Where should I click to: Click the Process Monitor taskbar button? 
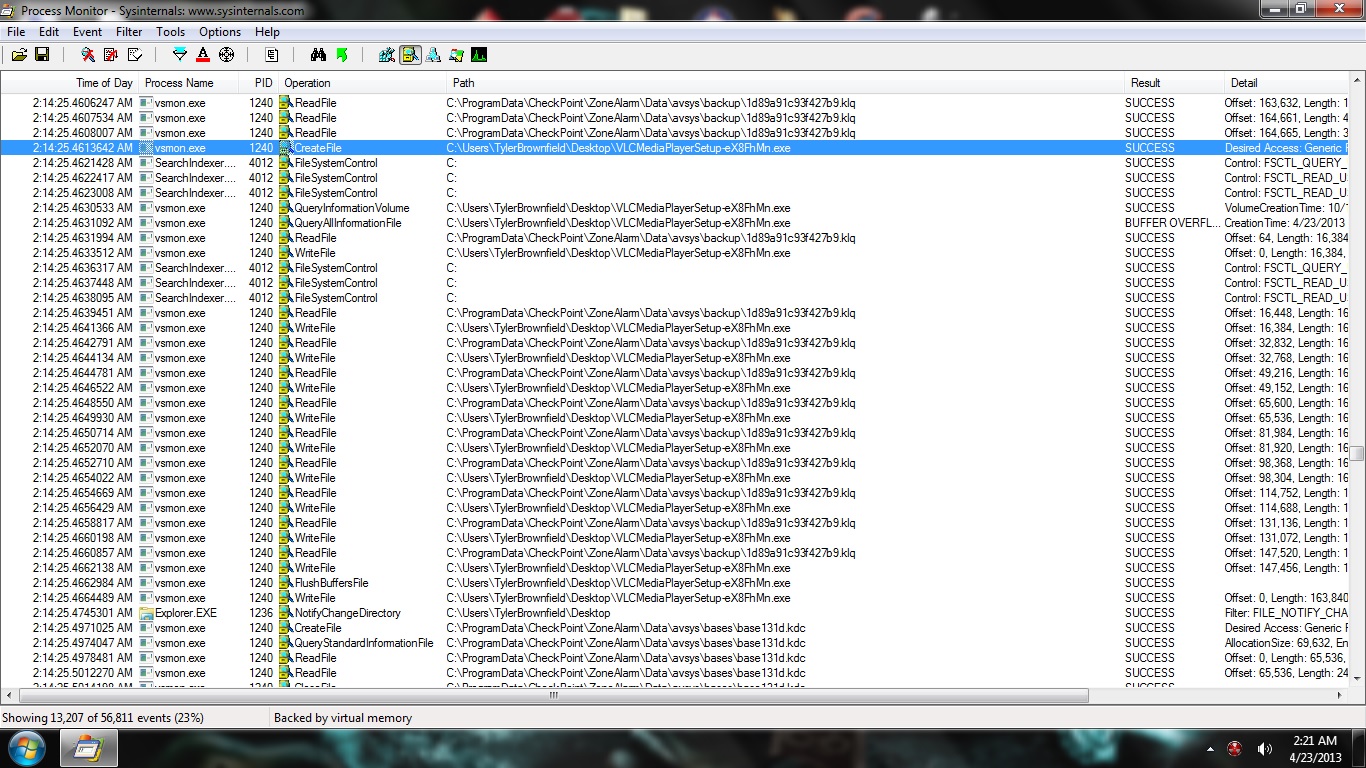click(88, 748)
